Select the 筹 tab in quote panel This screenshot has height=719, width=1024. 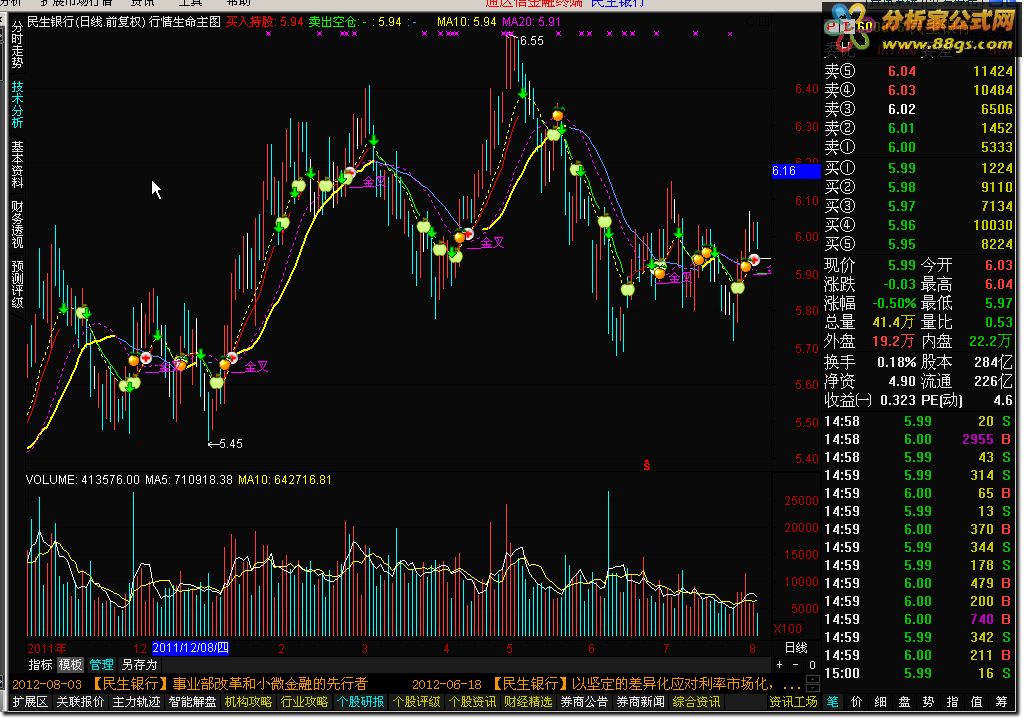1001,702
